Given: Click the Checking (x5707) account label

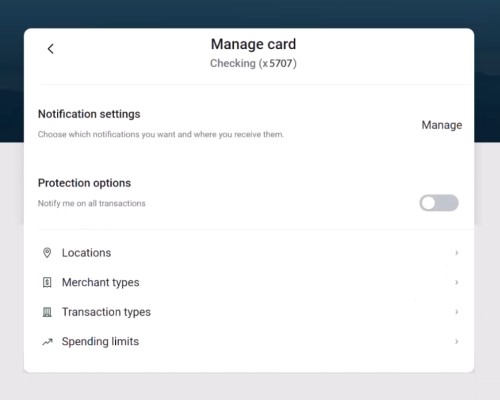Looking at the screenshot, I should [253, 63].
